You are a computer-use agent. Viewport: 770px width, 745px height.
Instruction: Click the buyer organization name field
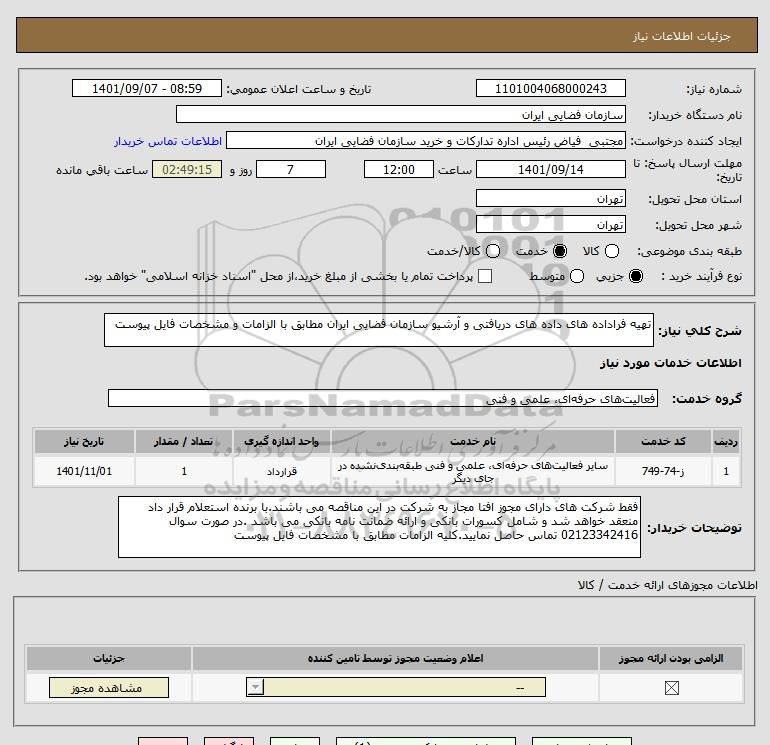coord(401,115)
